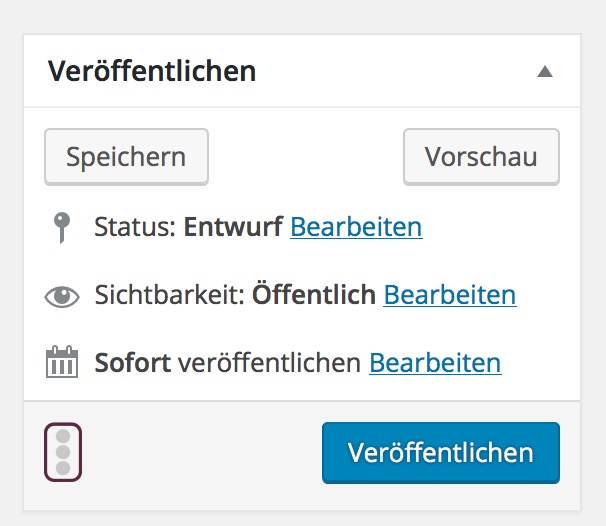Viewport: 606px width, 526px height.
Task: Click the pin icon next to Status
Action: click(x=62, y=228)
